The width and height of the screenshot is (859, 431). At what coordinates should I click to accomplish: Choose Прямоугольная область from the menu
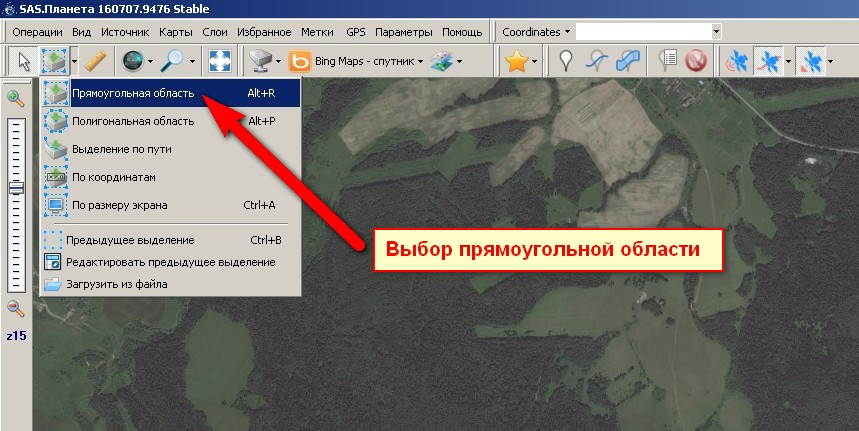133,94
